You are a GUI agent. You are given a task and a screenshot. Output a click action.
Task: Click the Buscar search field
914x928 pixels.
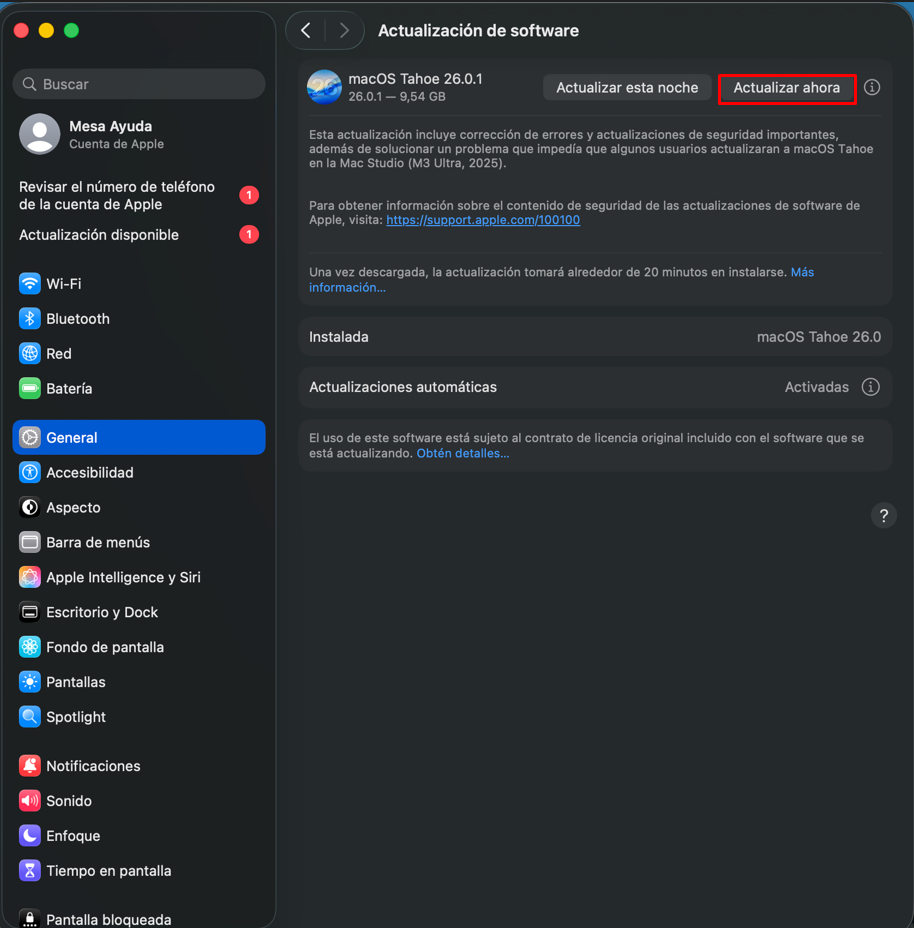[x=139, y=85]
